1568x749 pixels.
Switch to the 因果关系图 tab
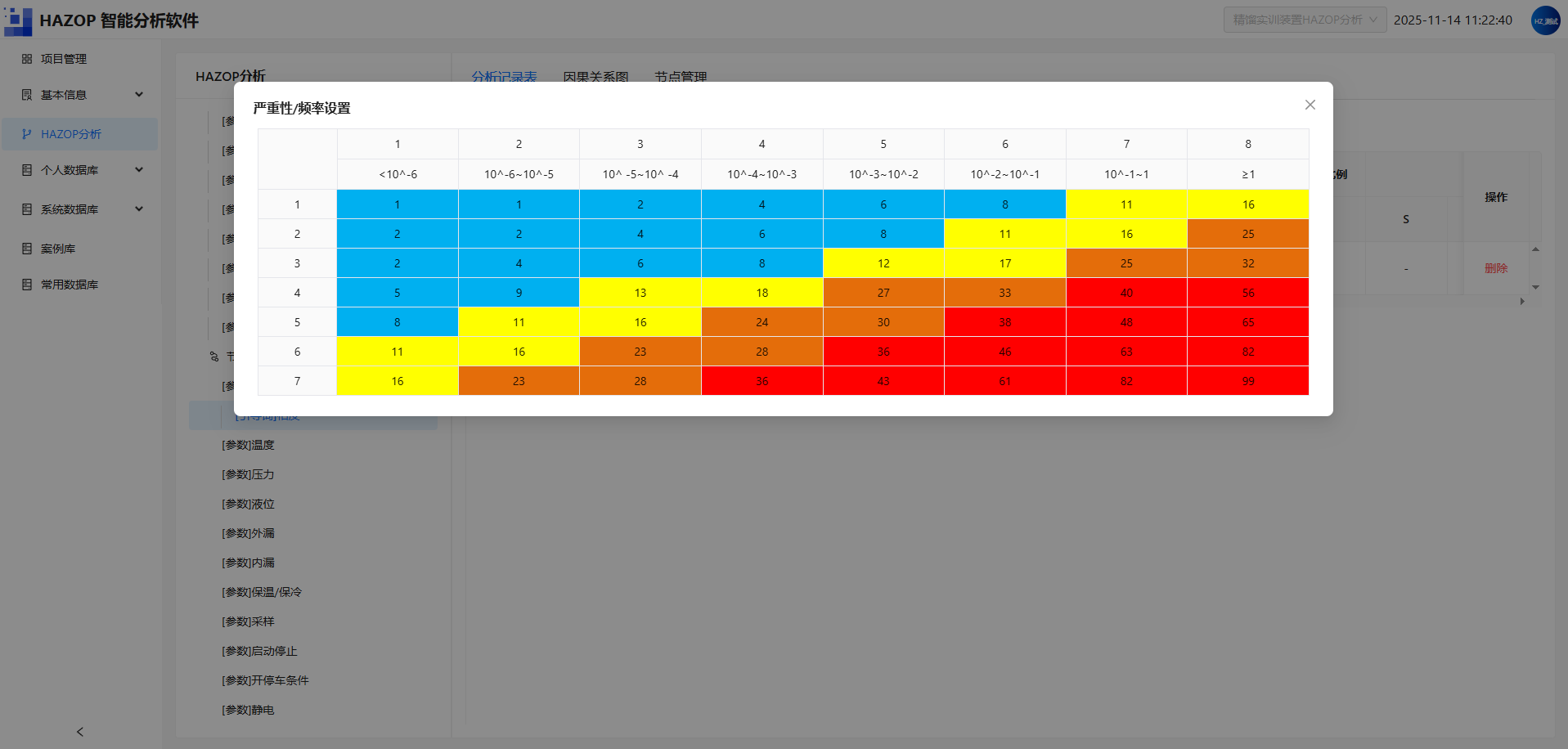pyautogui.click(x=595, y=77)
